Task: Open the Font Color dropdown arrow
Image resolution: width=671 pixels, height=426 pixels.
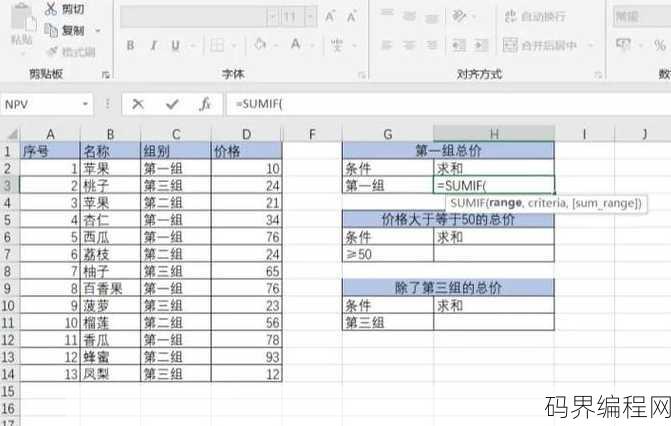Action: click(x=313, y=45)
